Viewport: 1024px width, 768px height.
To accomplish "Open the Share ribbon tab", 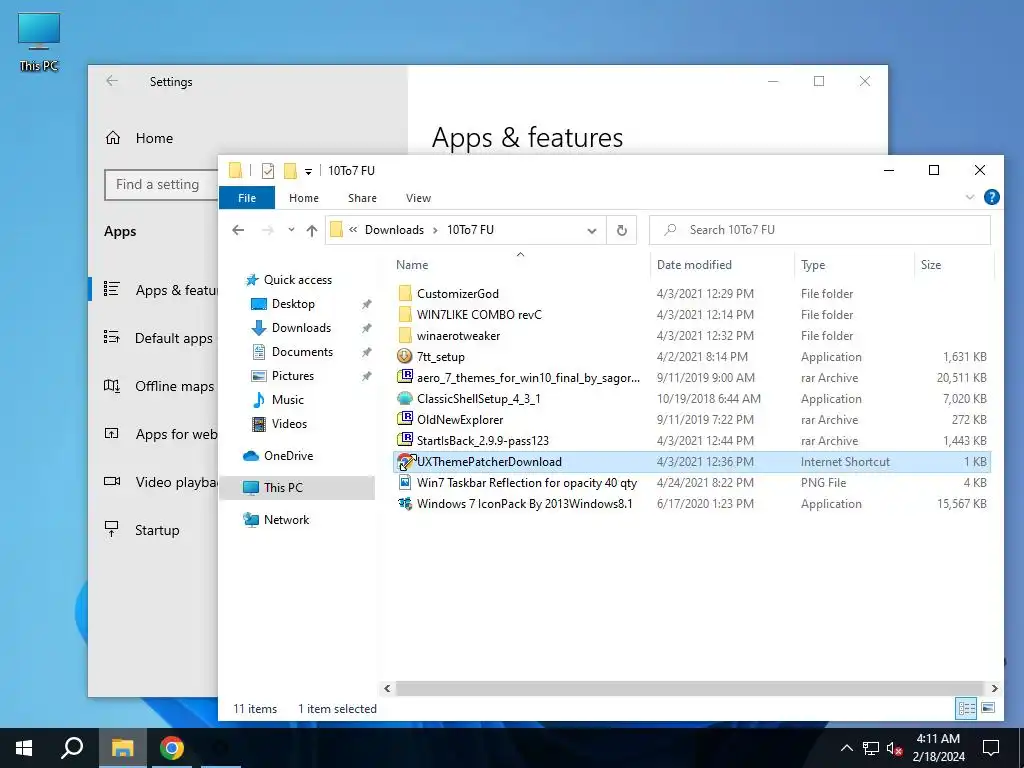I will click(x=362, y=198).
